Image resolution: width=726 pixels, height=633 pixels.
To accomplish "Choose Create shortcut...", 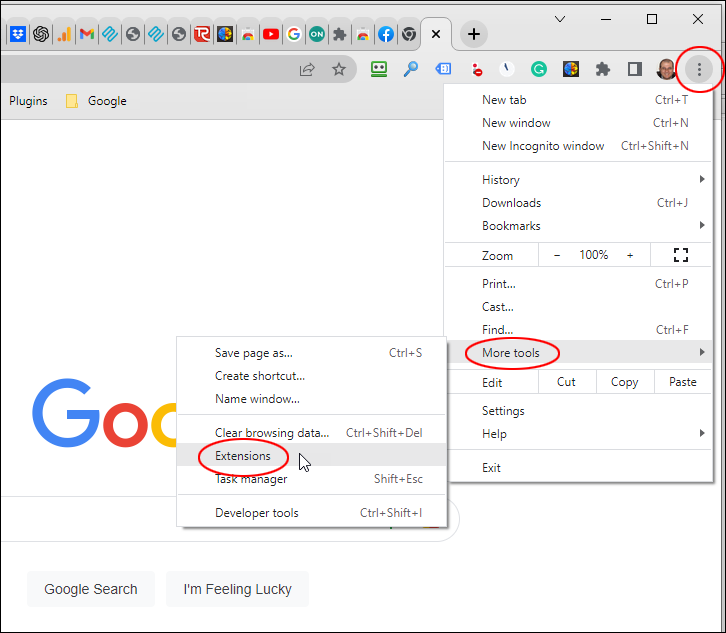I will click(312, 376).
